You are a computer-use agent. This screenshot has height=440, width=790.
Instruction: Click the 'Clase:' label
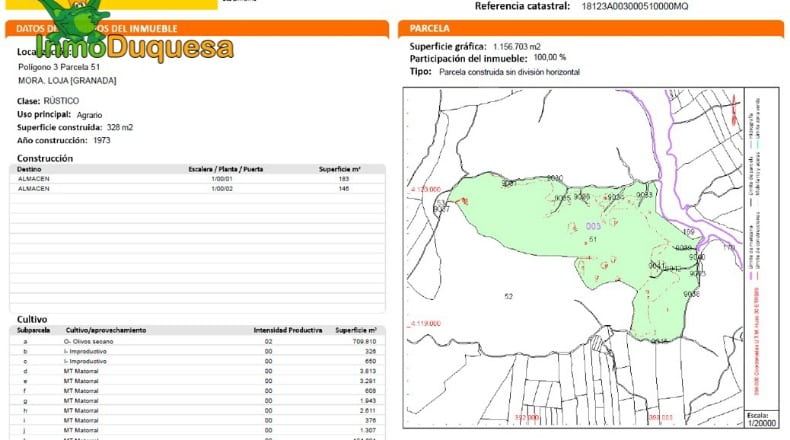pyautogui.click(x=28, y=101)
